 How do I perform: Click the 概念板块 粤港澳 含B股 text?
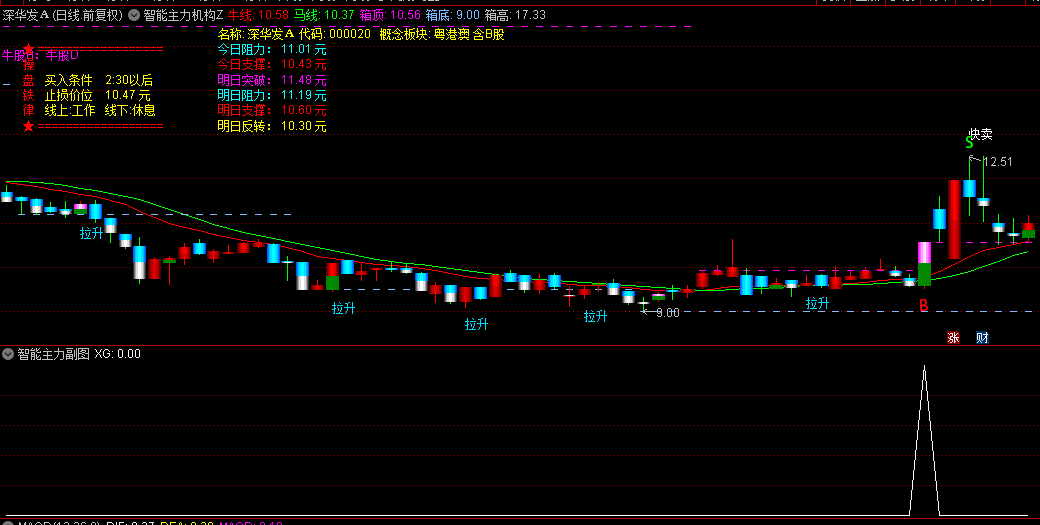tap(441, 33)
